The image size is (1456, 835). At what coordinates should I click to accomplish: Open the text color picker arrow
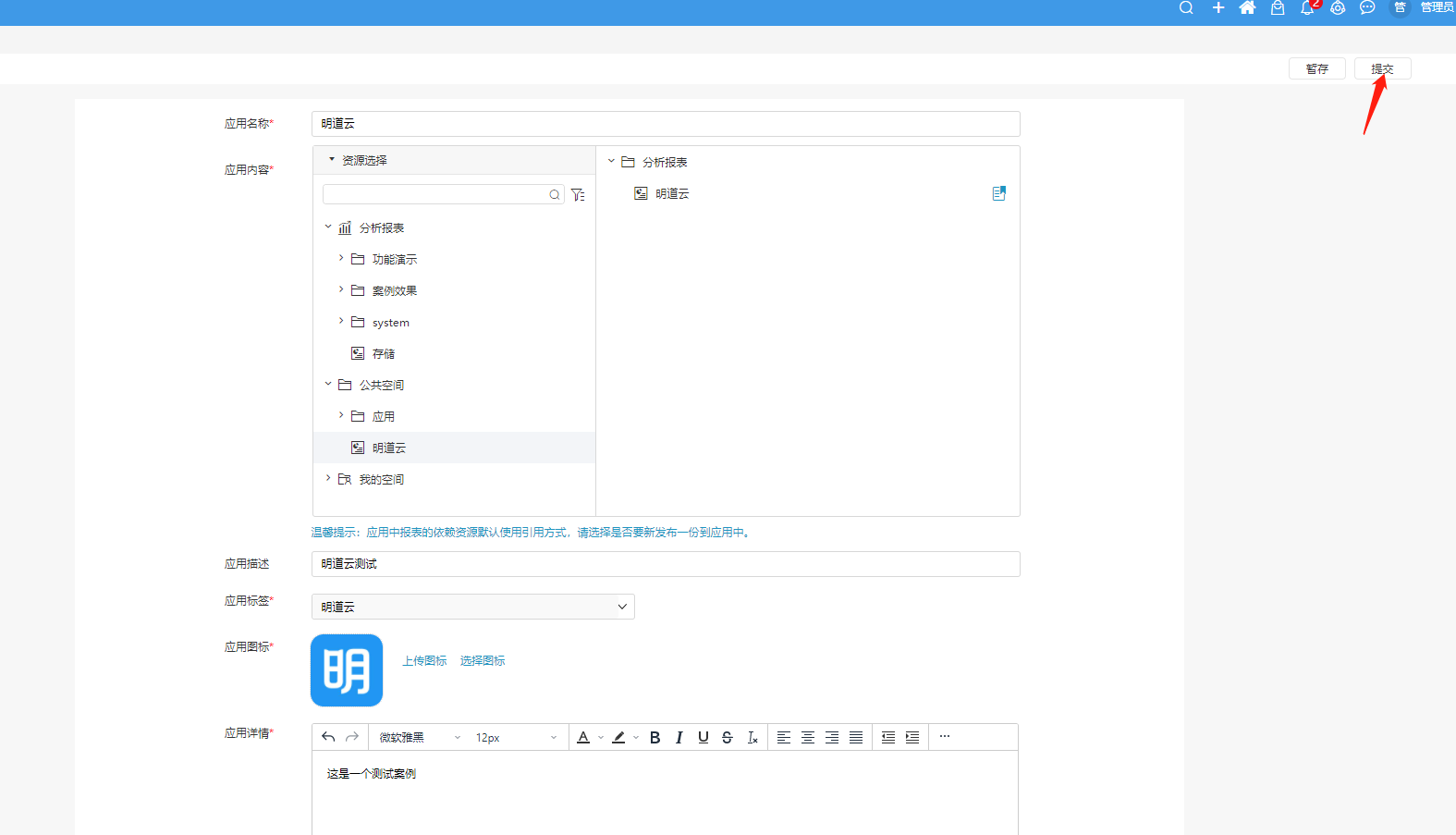601,738
